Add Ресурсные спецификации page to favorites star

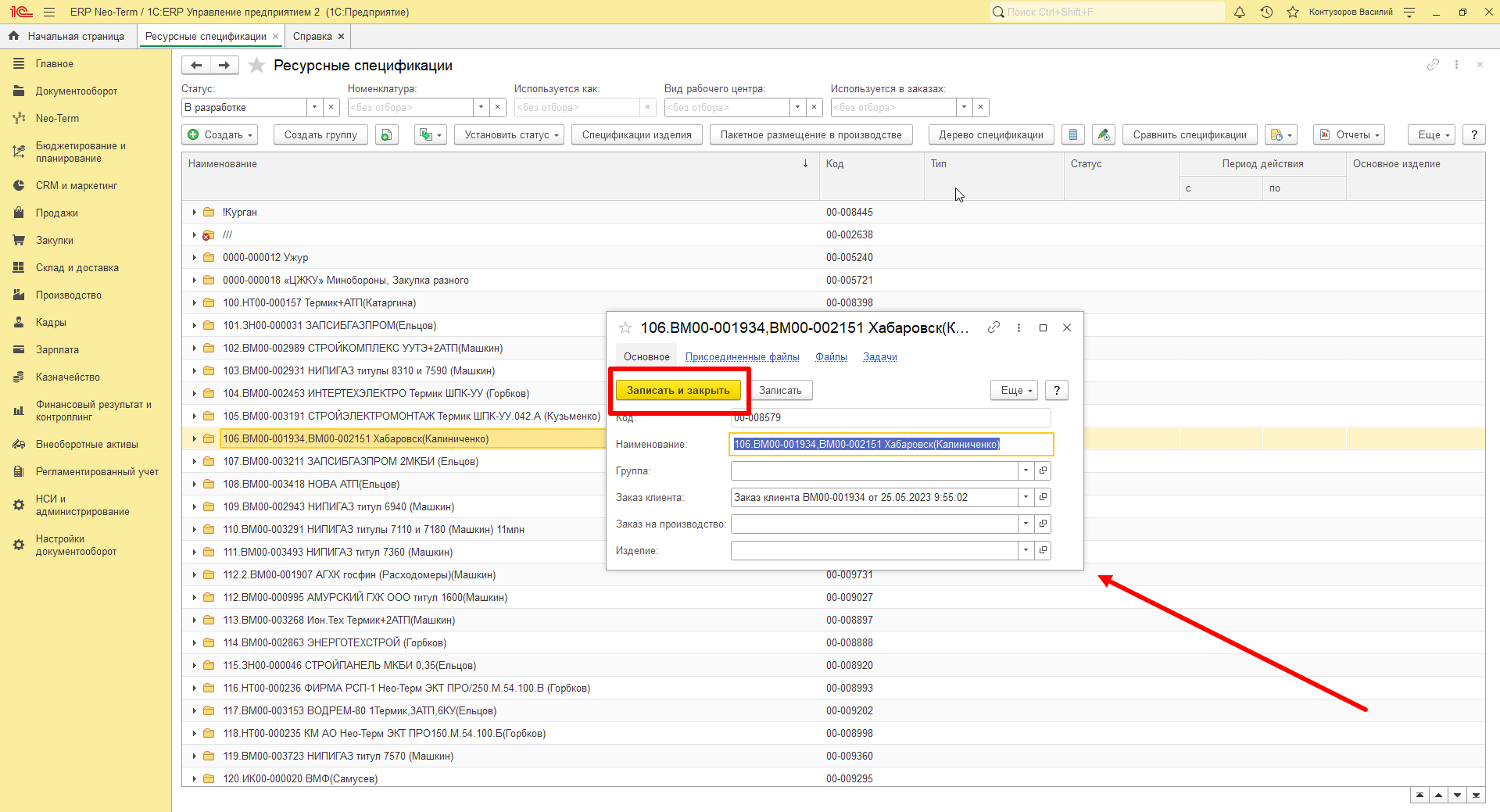coord(256,66)
